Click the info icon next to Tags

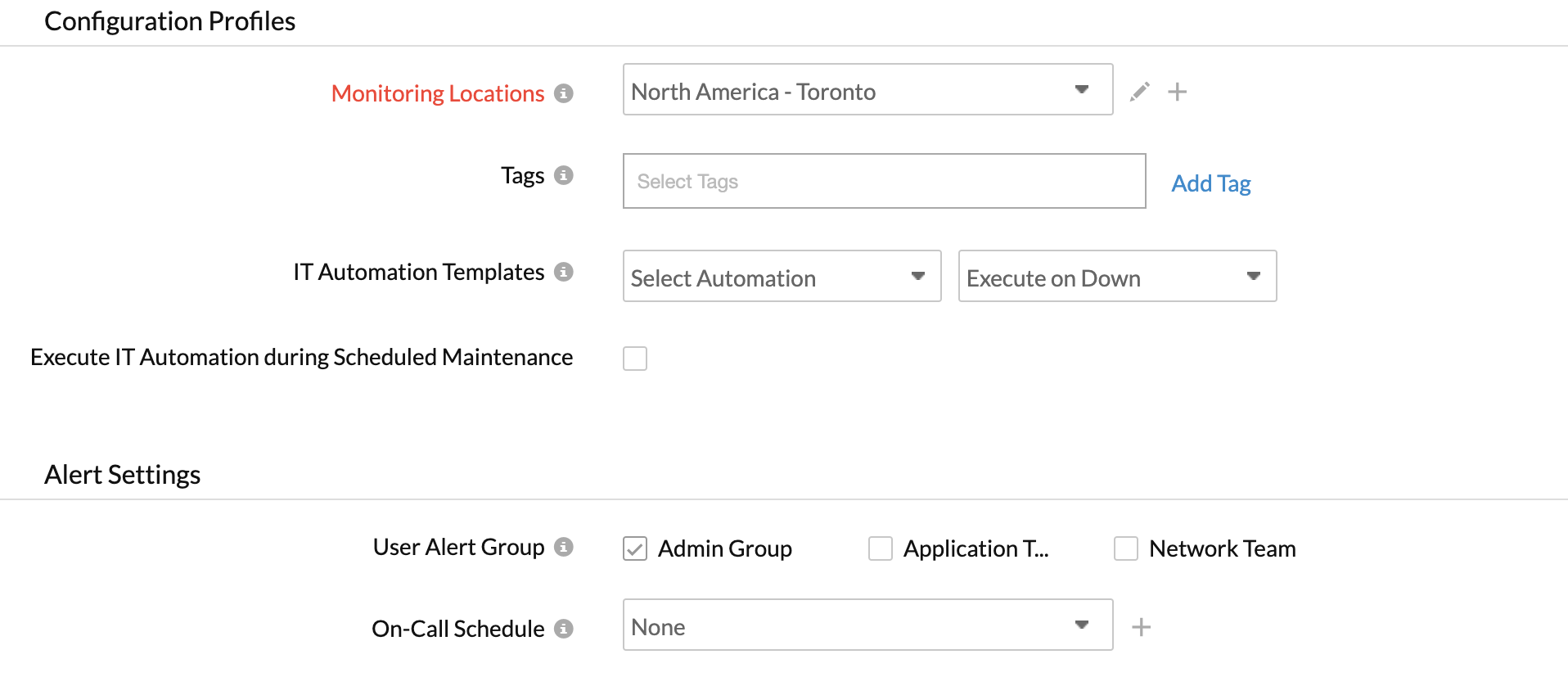coord(563,175)
